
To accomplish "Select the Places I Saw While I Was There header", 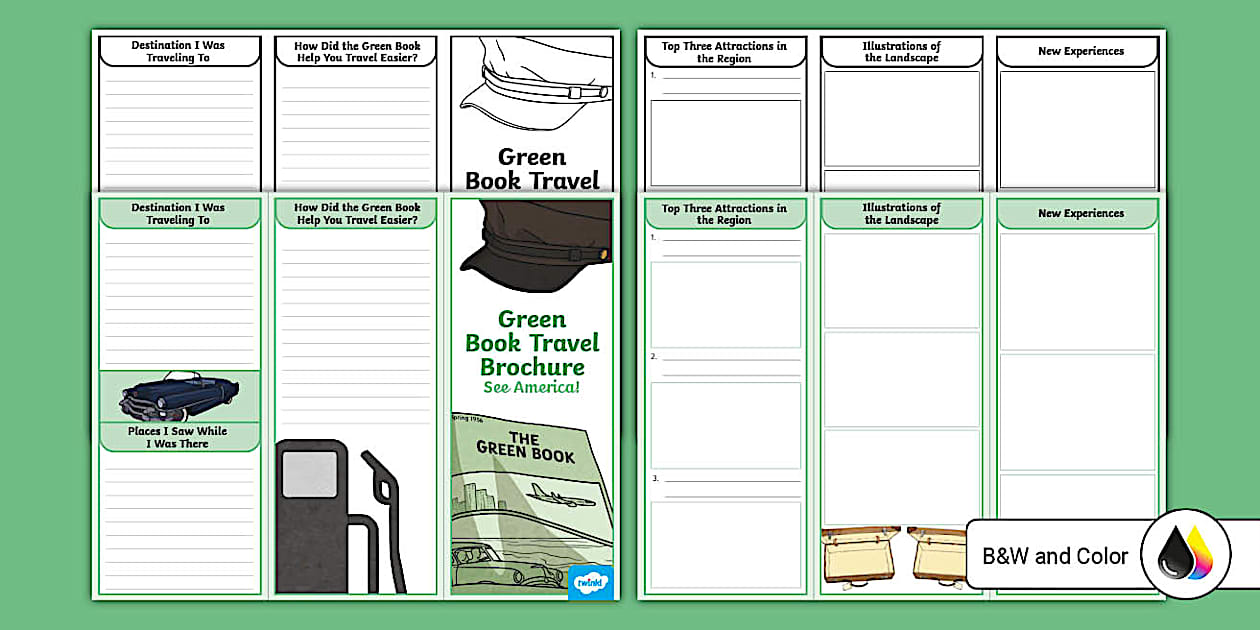I will click(x=178, y=437).
